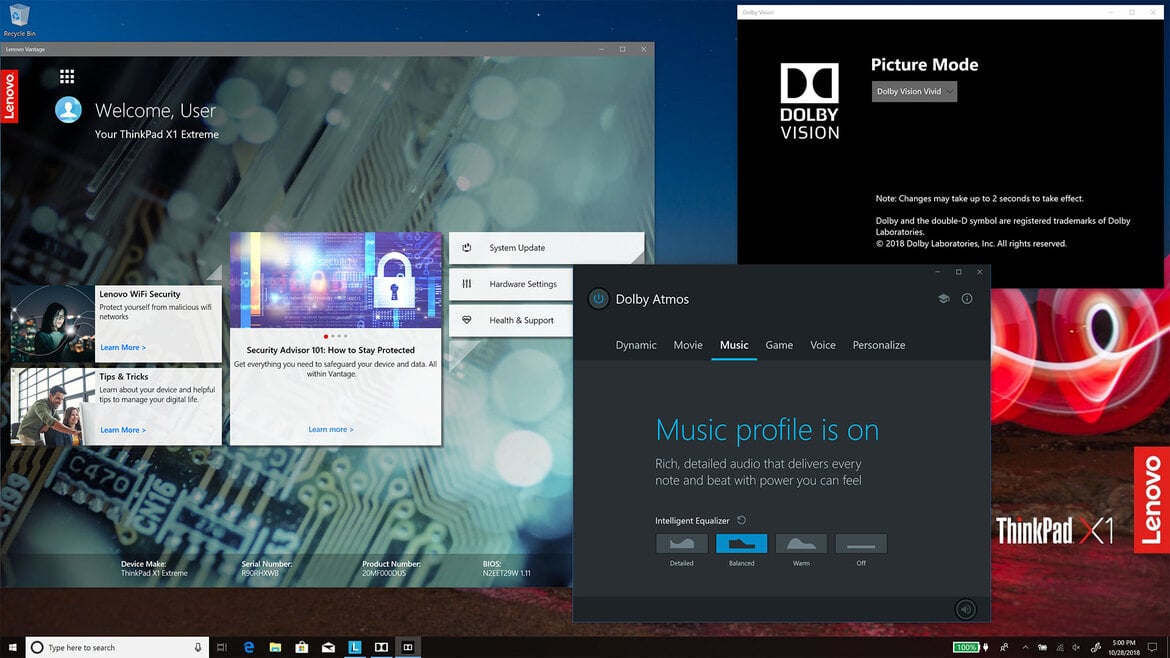Screen dimensions: 1170x658
Task: Open the Tips & Tricks thumbnail image
Action: tap(53, 407)
